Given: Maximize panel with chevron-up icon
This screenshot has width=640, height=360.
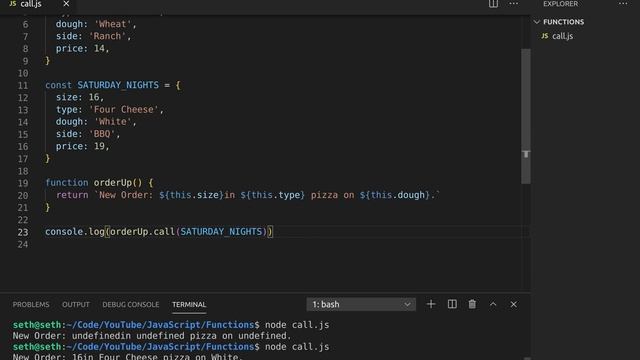Looking at the screenshot, I should [x=493, y=304].
